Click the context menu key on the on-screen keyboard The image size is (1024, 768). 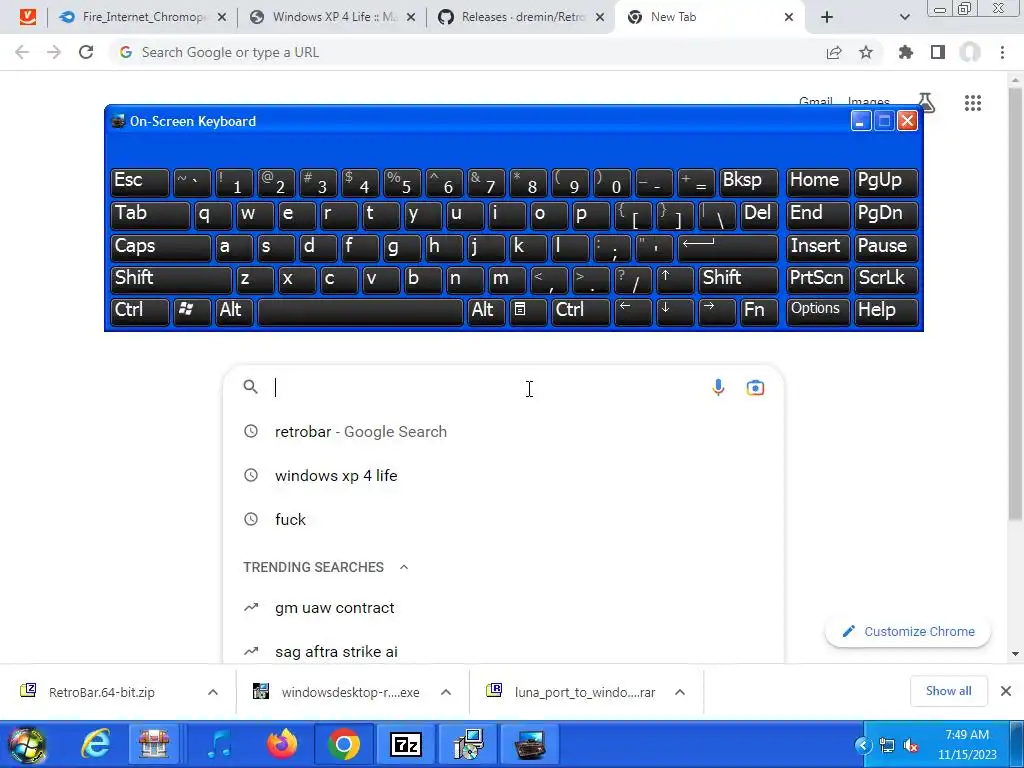[x=527, y=312]
